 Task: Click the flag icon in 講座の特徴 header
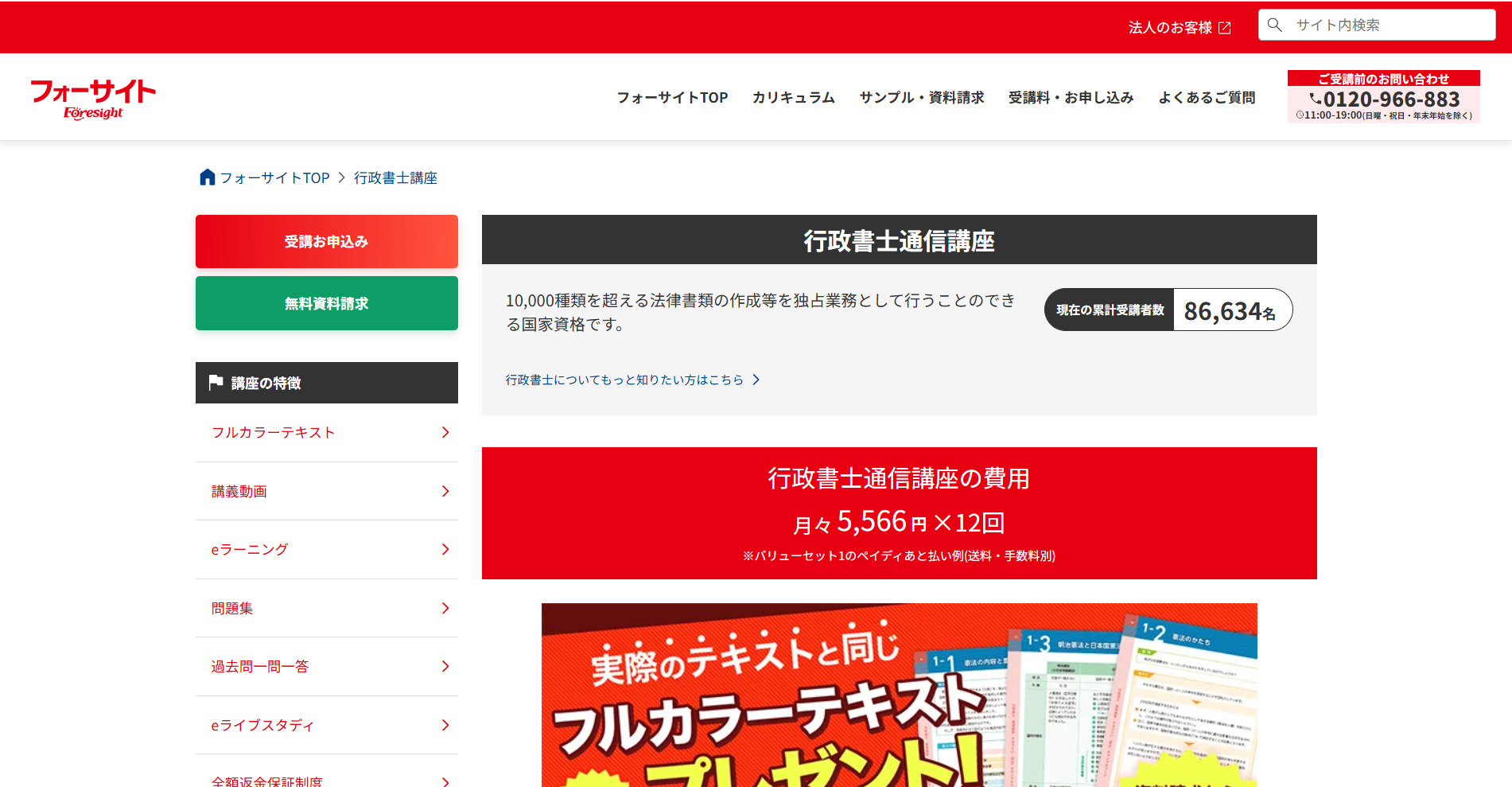(216, 383)
